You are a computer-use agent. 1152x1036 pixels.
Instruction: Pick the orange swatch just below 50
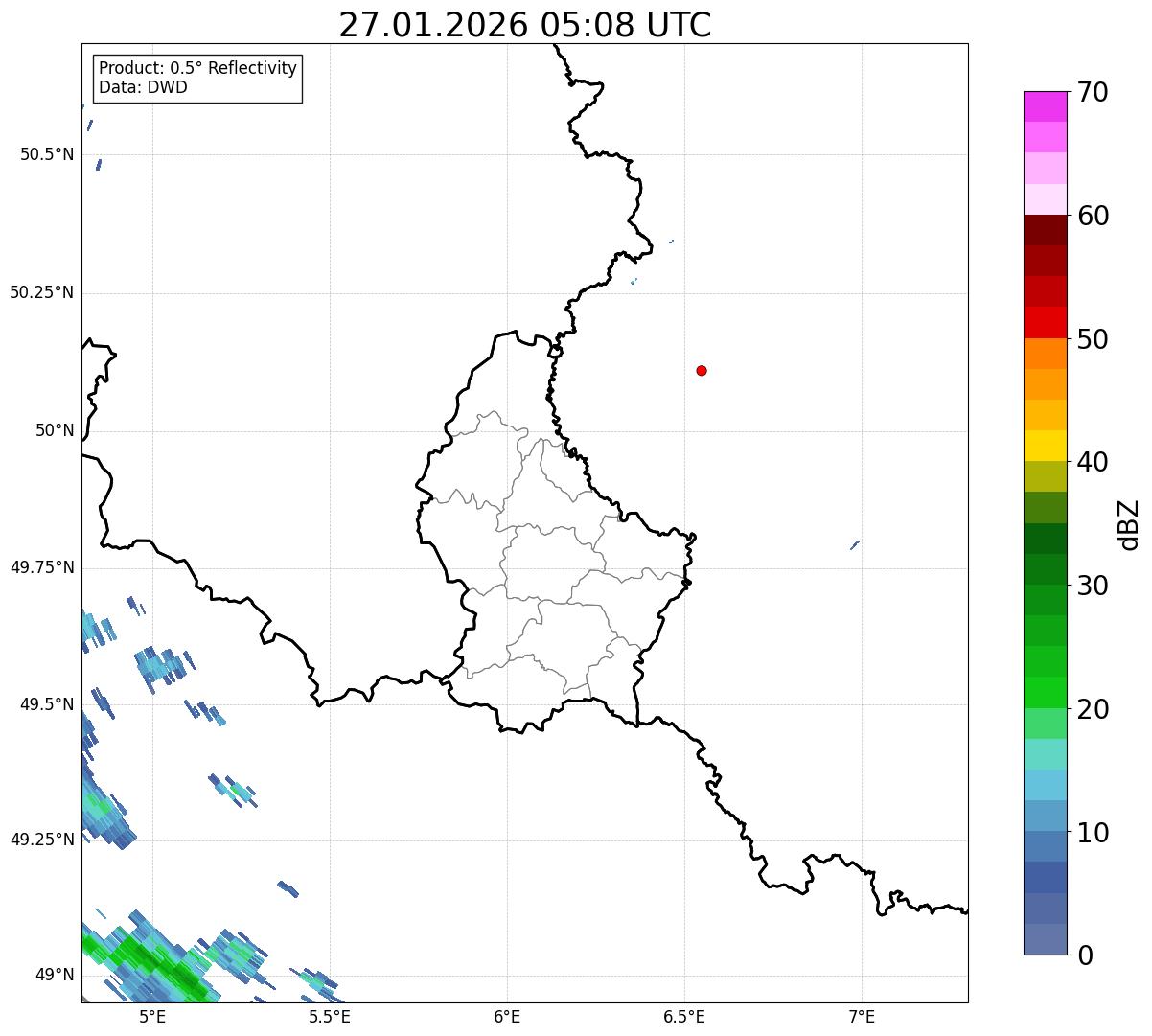click(1045, 354)
